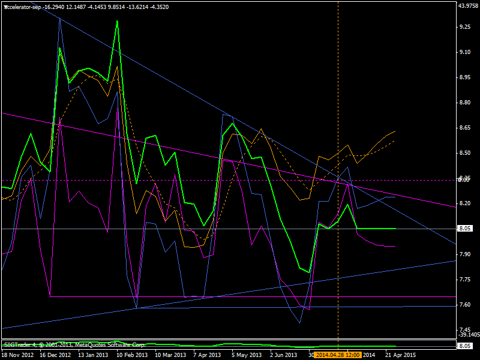The width and height of the screenshot is (480, 360).
Task: Click the 10 Feb 2013 date on the time axis
Action: pos(132,355)
